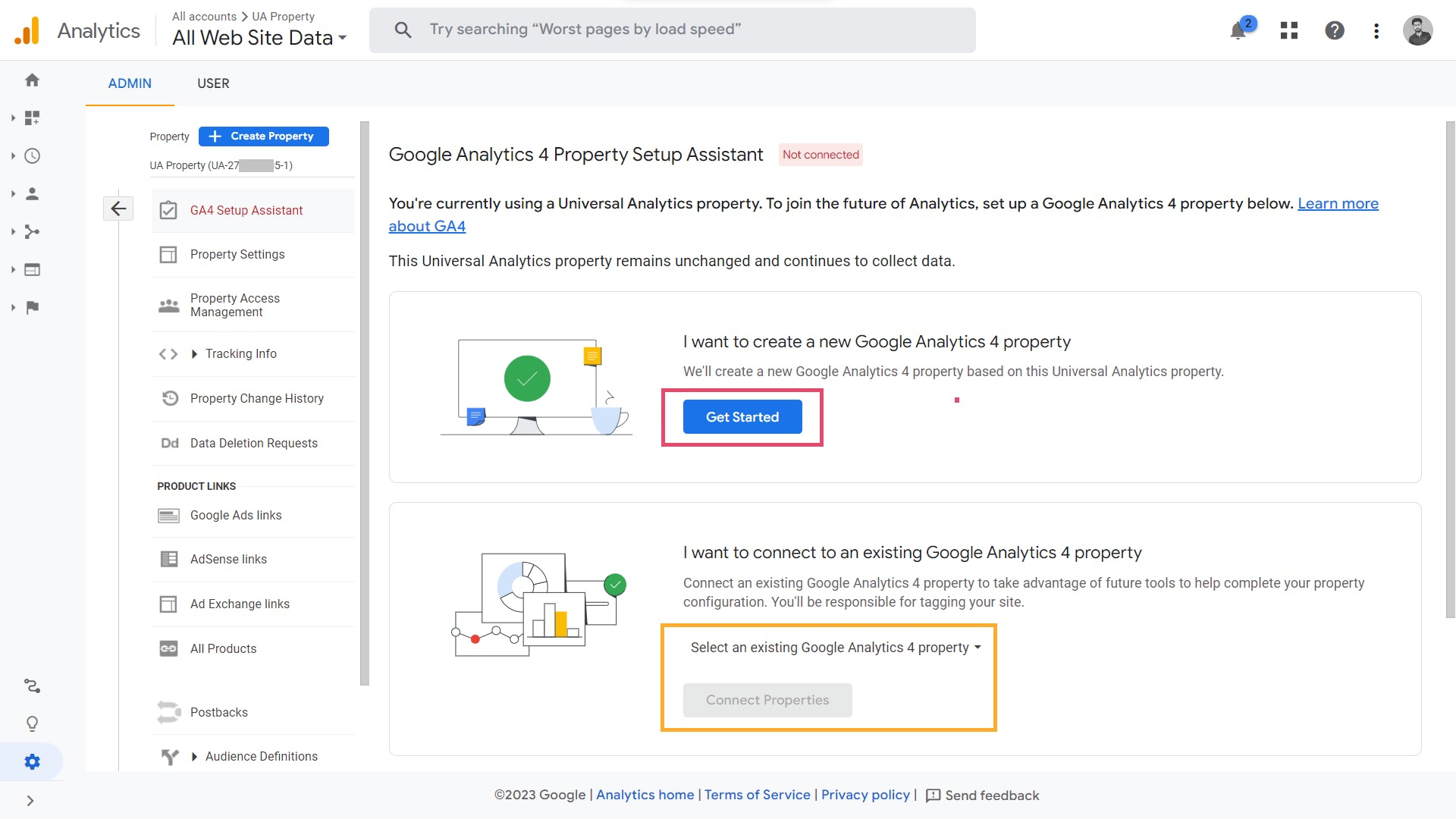Click the search input field
The image size is (1456, 819).
click(x=673, y=30)
